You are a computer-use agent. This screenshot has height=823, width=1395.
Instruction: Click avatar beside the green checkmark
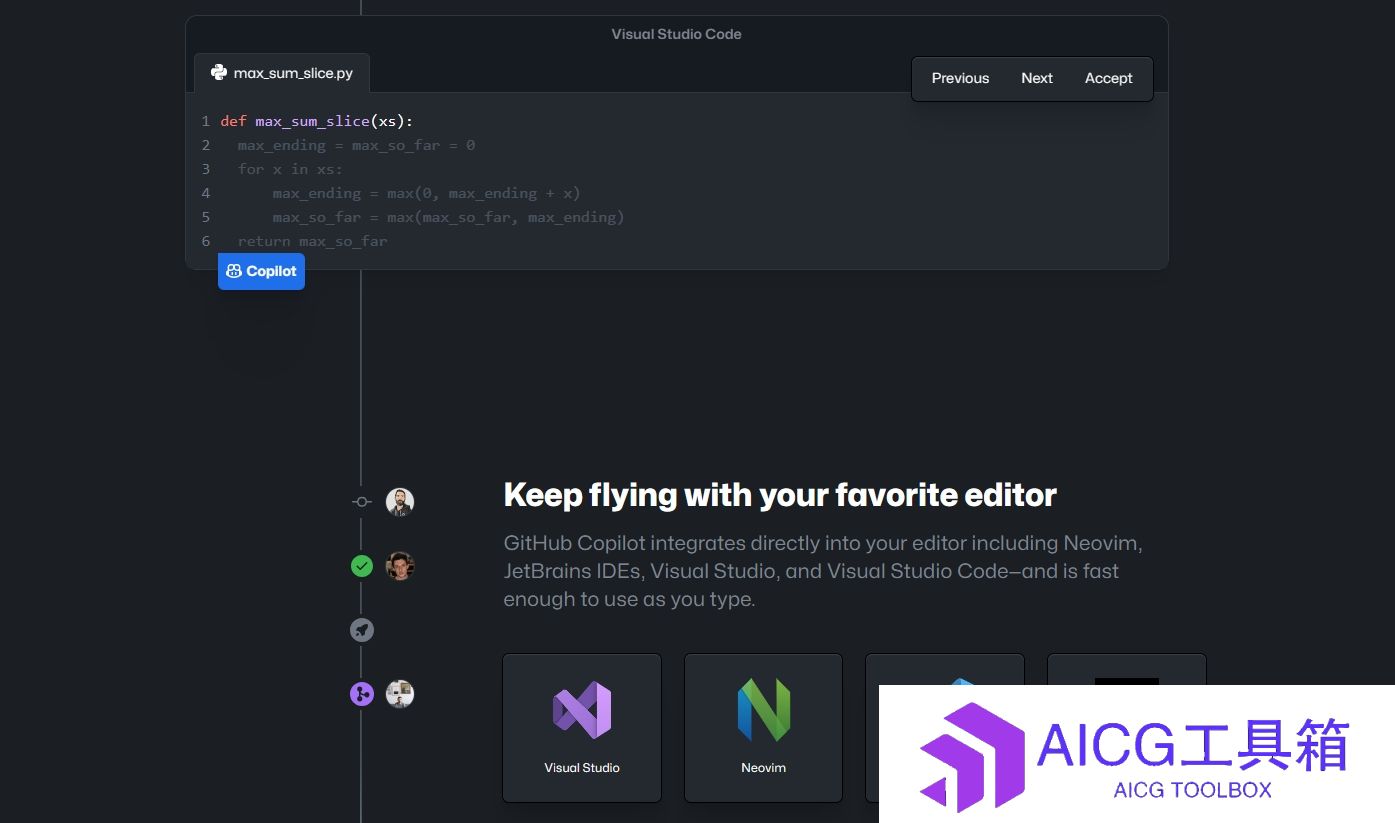[x=400, y=566]
